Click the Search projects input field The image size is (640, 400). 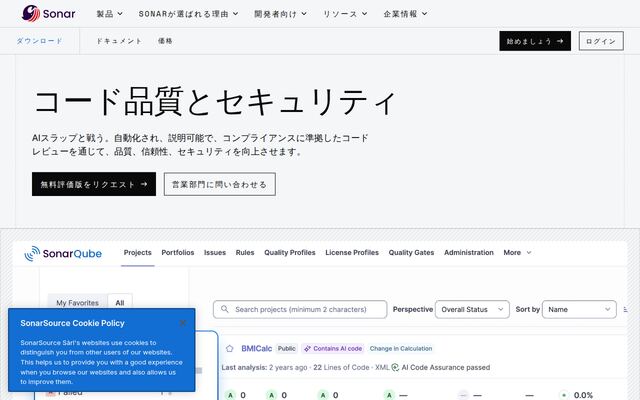click(300, 309)
